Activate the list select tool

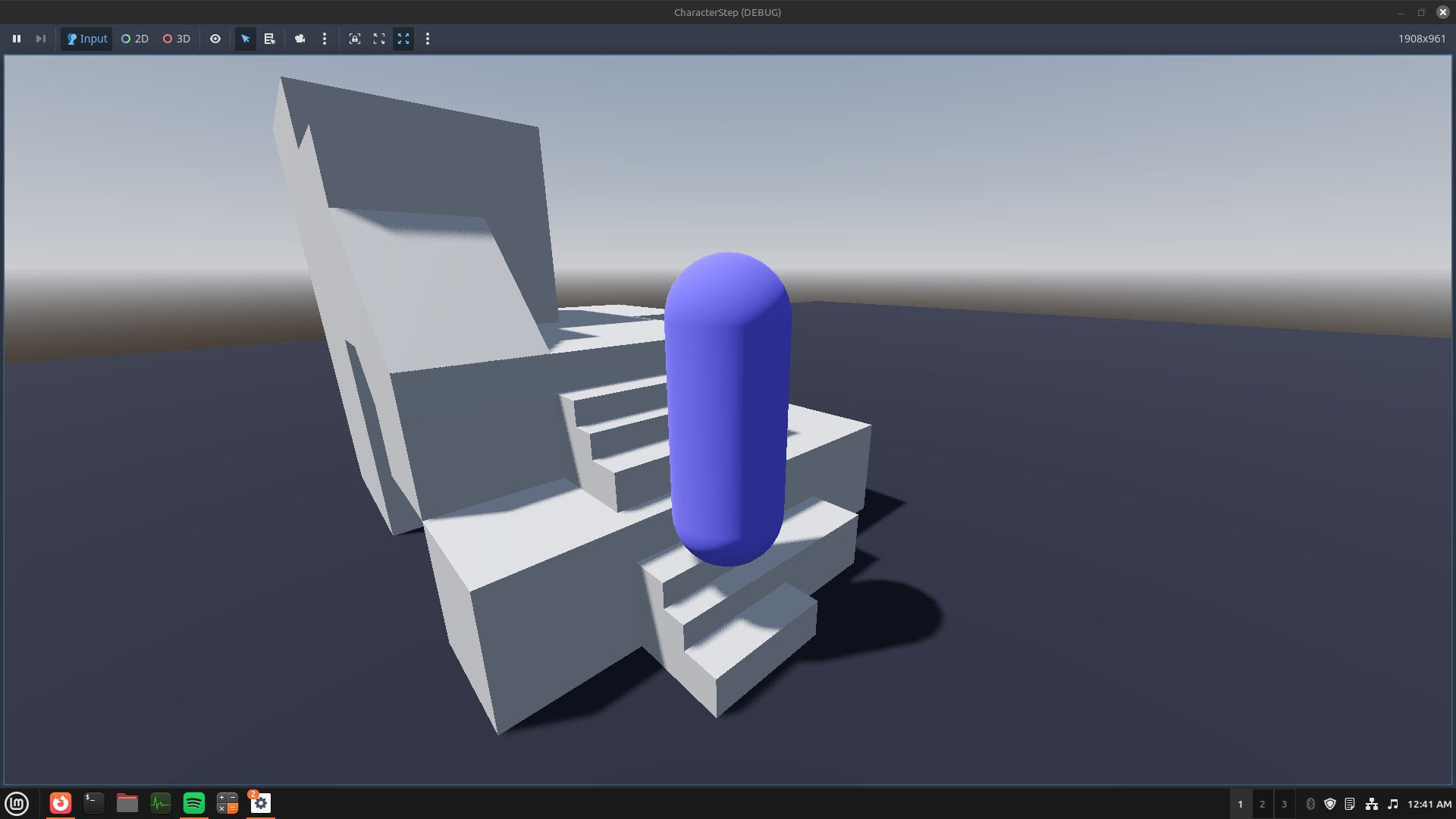(x=269, y=39)
